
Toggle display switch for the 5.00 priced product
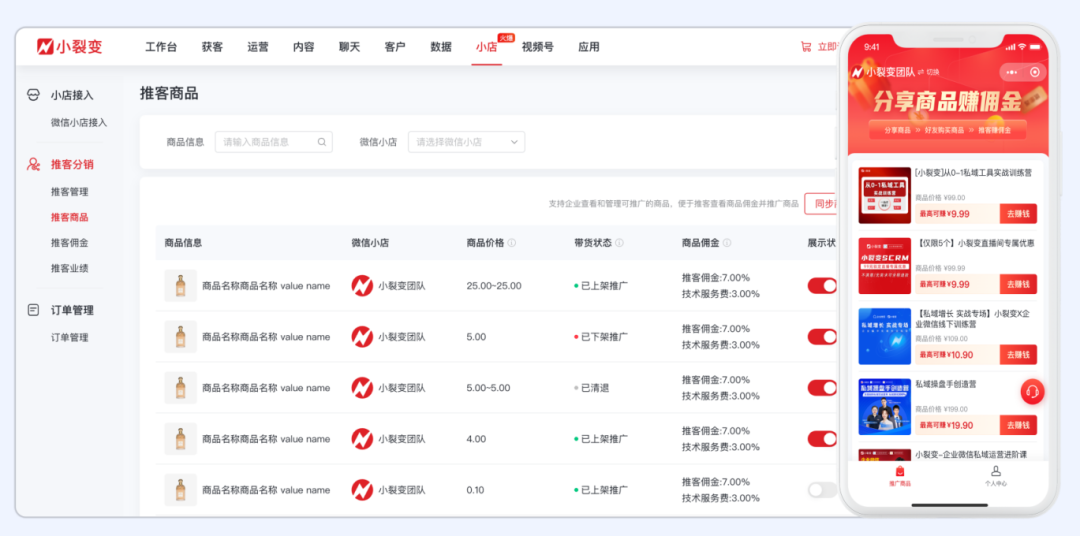[x=822, y=337]
